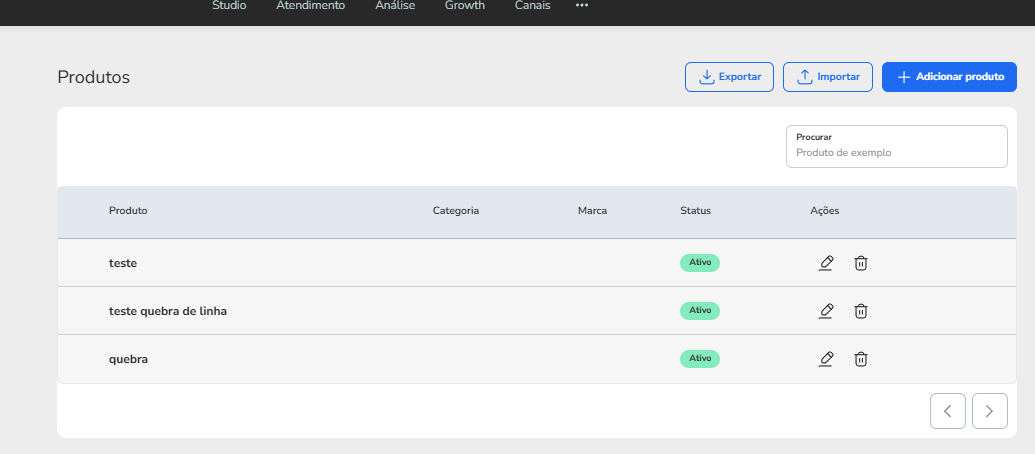This screenshot has height=454, width=1035.
Task: Edit the 'teste quebra de linha' product
Action: pos(826,311)
